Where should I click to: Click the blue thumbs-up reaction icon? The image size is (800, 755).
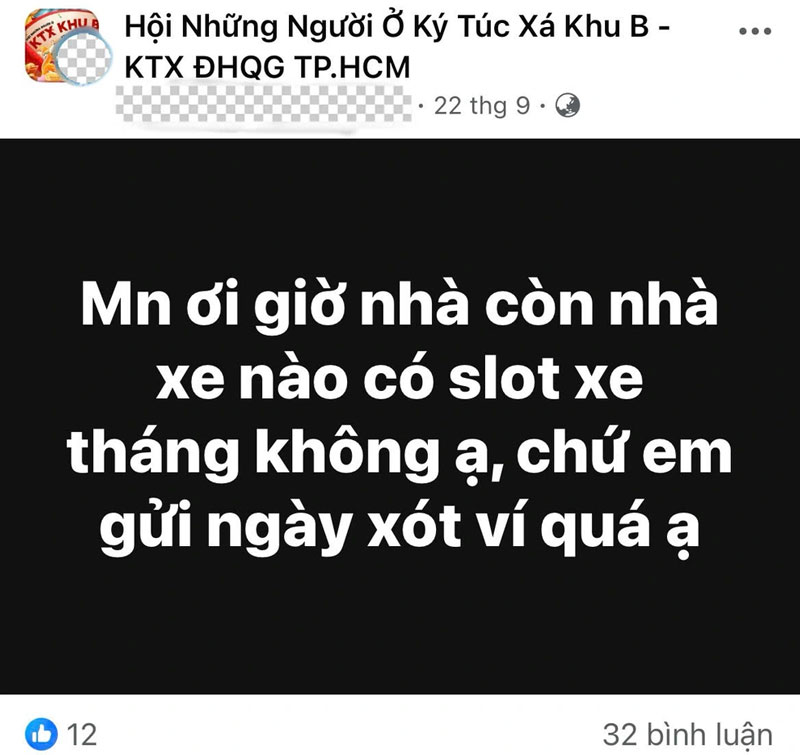(41, 734)
